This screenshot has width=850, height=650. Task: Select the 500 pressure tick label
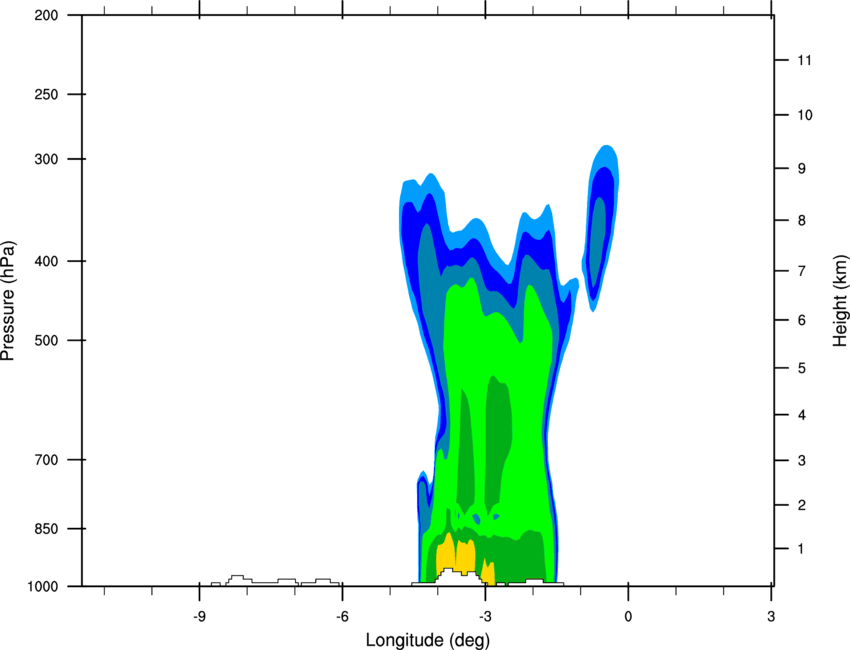(46, 340)
